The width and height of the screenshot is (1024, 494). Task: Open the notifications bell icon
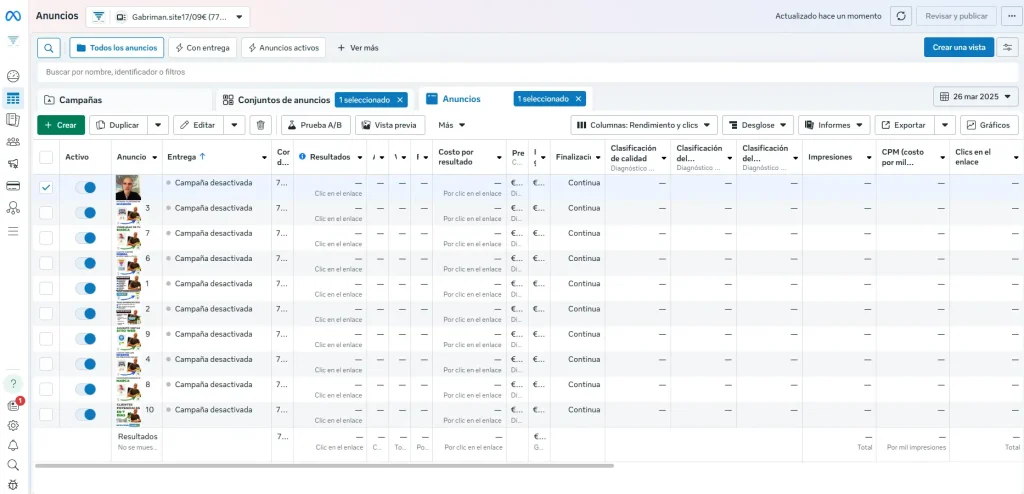coord(13,446)
